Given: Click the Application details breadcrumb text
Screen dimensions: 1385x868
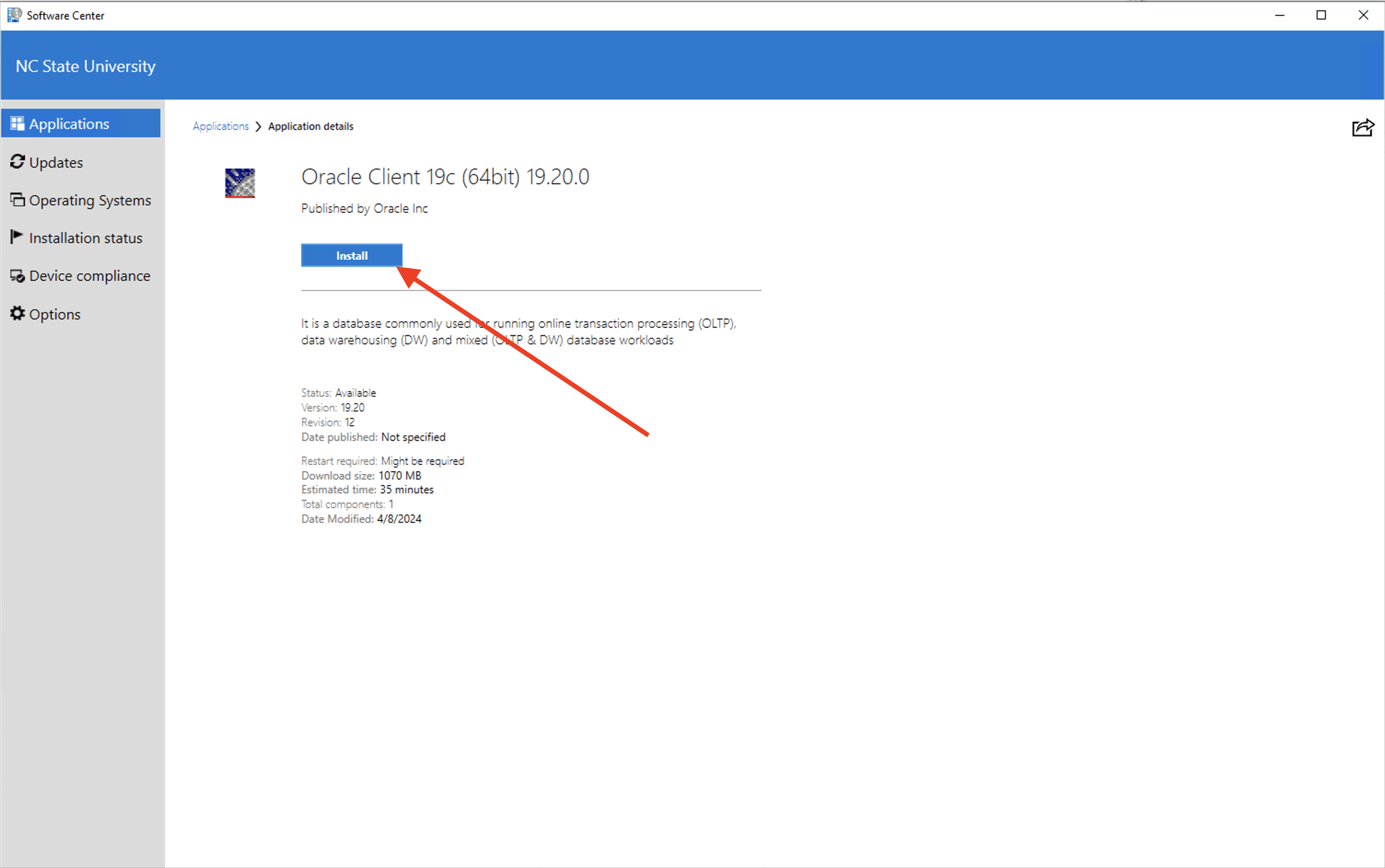Looking at the screenshot, I should click(x=311, y=126).
